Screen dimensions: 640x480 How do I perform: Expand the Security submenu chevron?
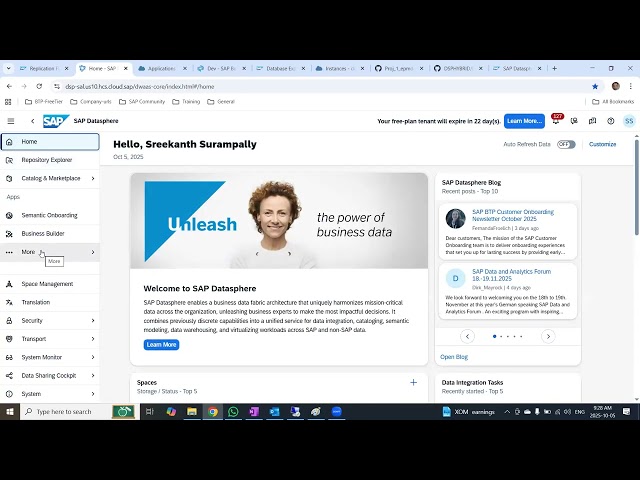[x=93, y=320]
